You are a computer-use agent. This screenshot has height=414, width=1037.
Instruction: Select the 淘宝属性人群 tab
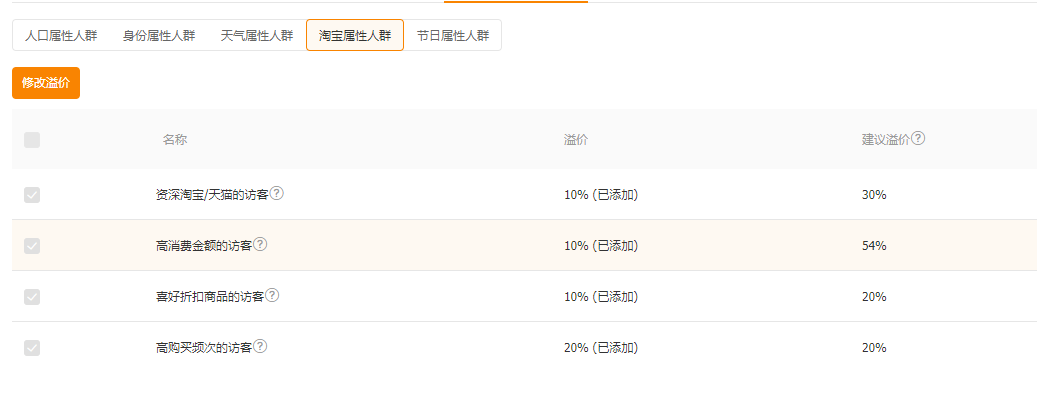click(x=355, y=36)
